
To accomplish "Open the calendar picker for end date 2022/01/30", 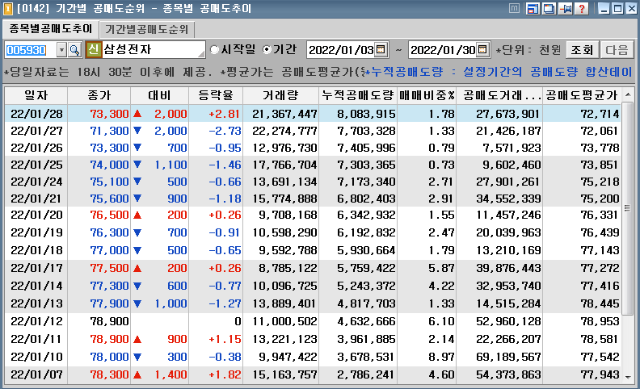I will click(x=482, y=49).
